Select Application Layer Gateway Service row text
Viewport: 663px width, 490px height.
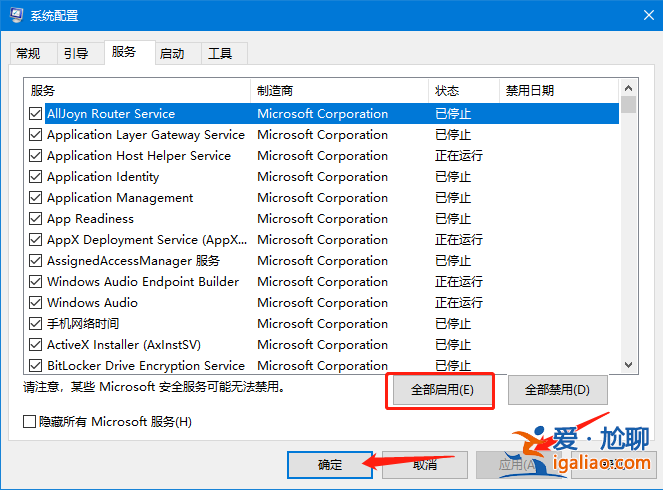click(146, 134)
